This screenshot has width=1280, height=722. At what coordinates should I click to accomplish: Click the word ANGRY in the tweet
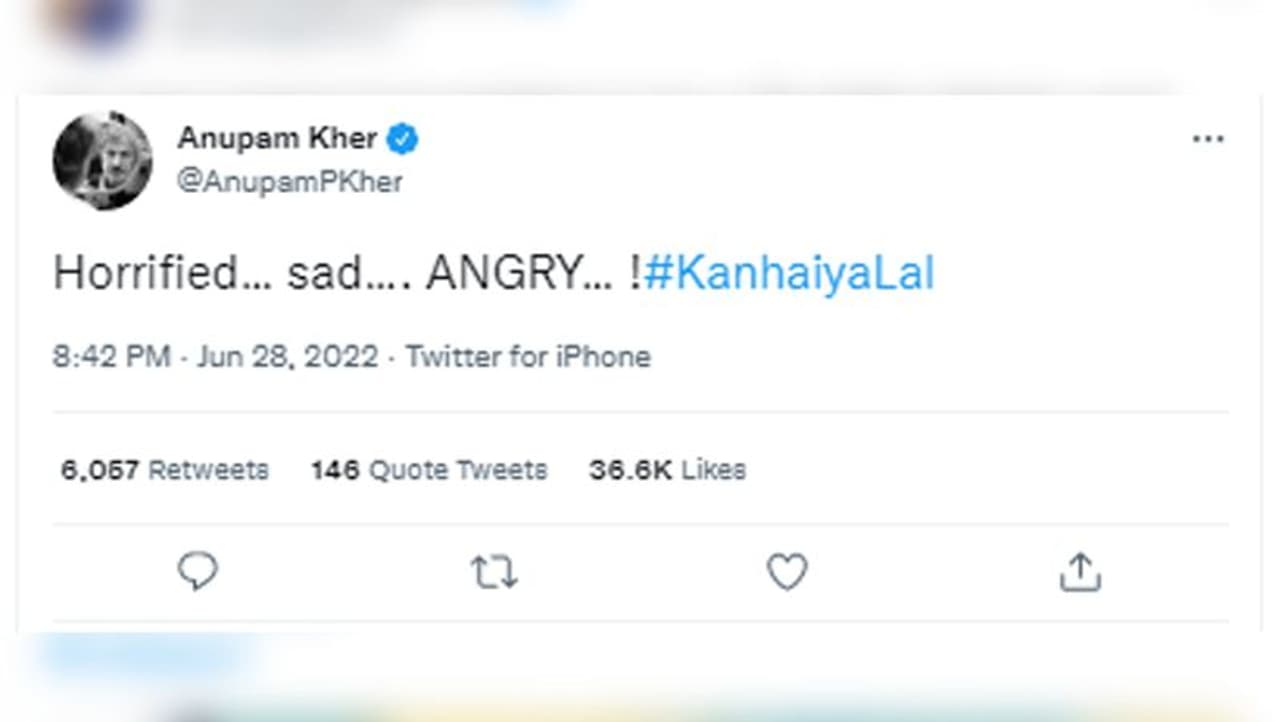503,273
